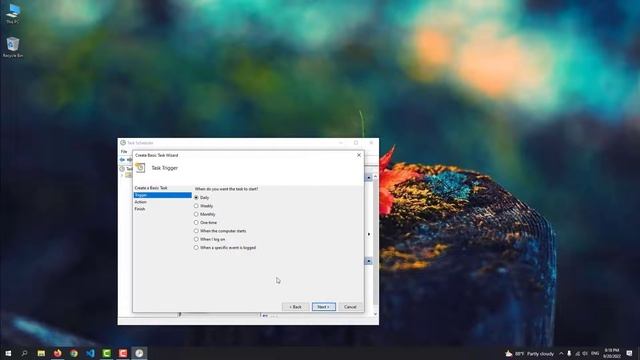Close the Task Scheduler window

tap(371, 143)
